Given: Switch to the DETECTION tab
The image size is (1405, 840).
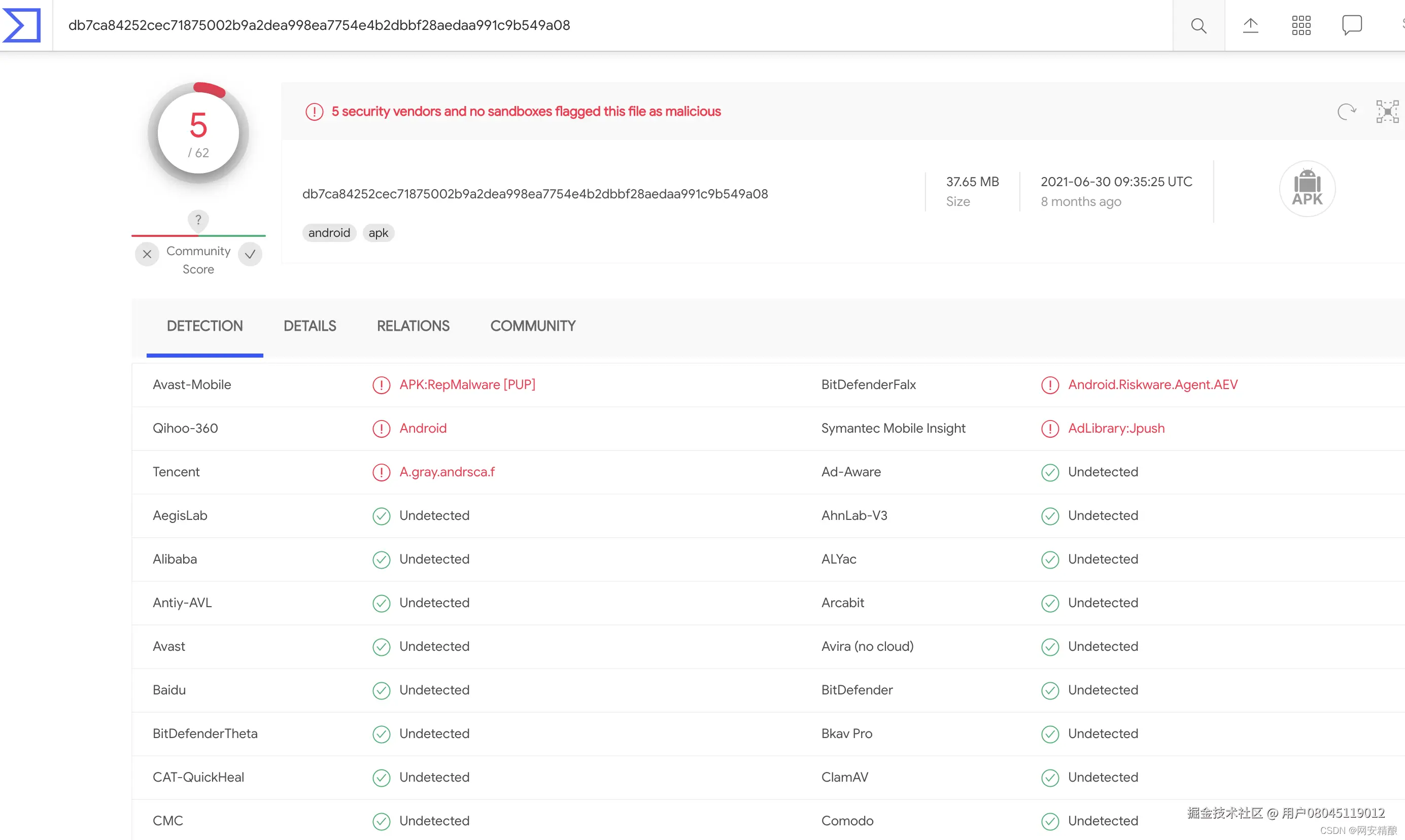Looking at the screenshot, I should [x=205, y=326].
